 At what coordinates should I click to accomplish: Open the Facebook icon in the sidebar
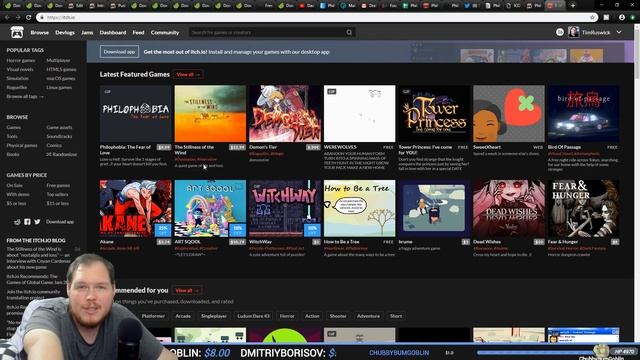(x=27, y=222)
